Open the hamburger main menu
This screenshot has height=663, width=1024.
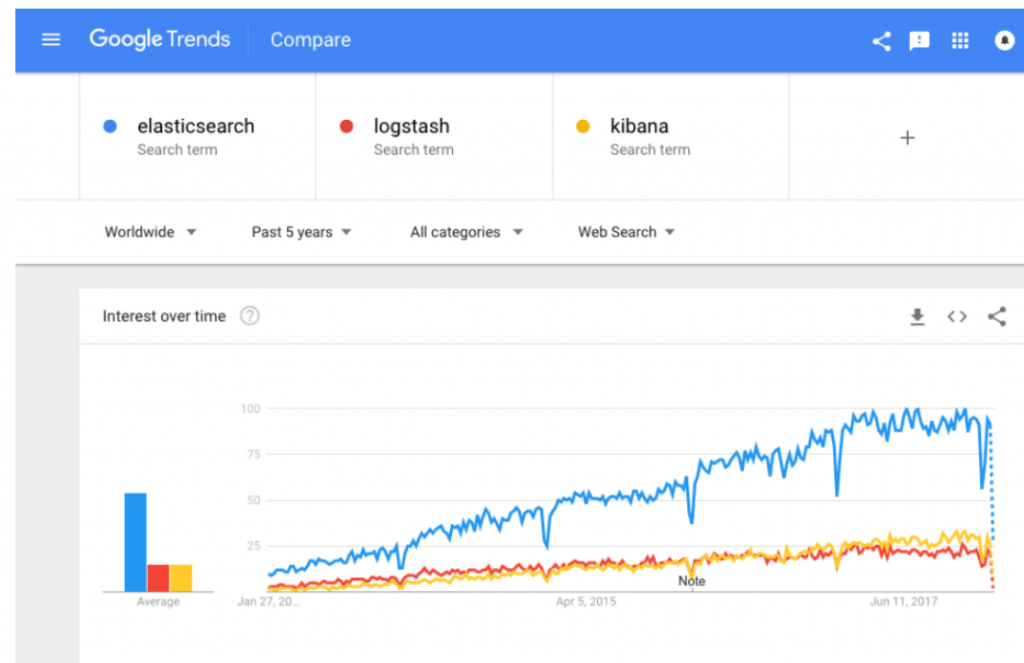[x=51, y=40]
